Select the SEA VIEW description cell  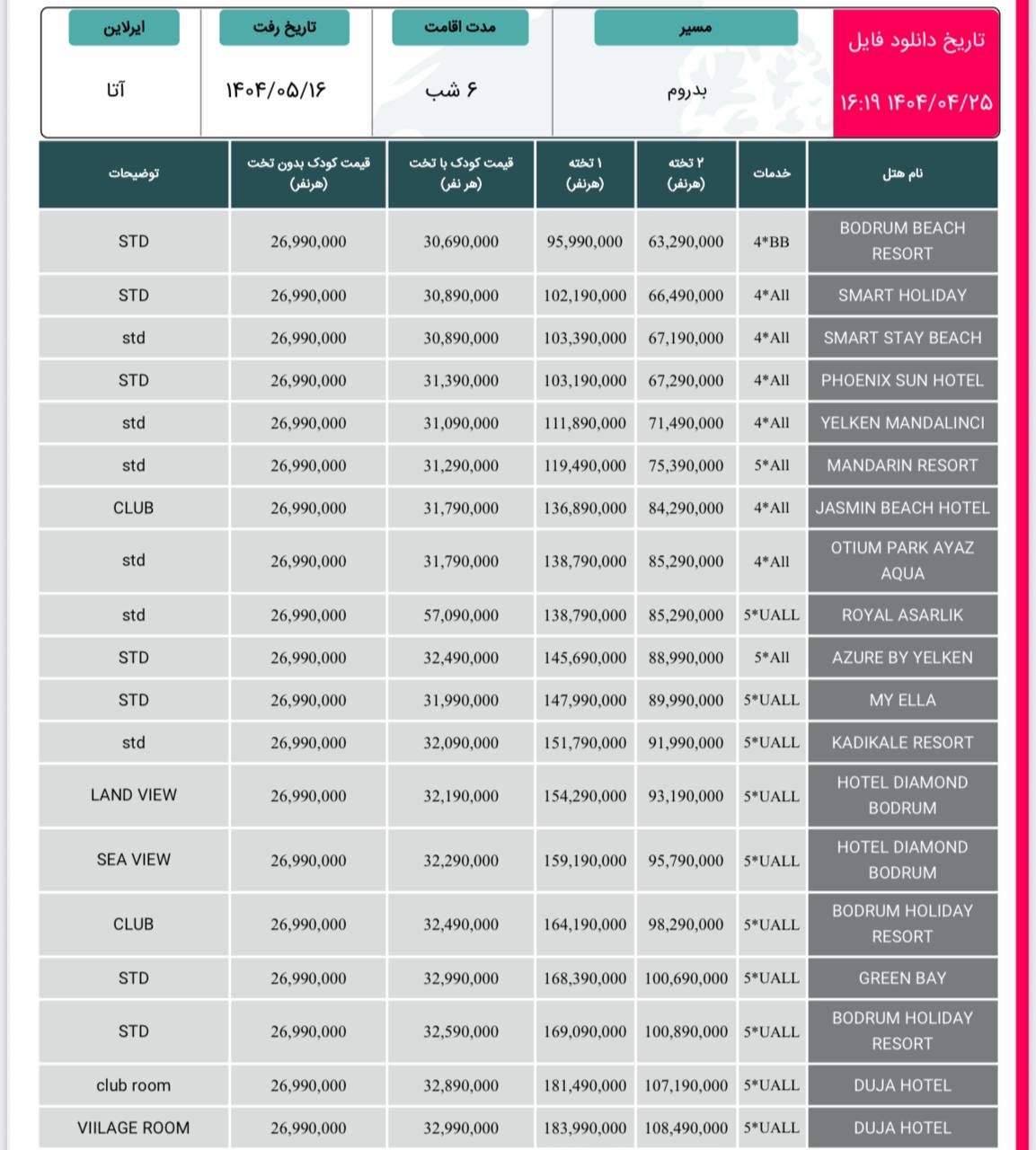click(x=134, y=860)
